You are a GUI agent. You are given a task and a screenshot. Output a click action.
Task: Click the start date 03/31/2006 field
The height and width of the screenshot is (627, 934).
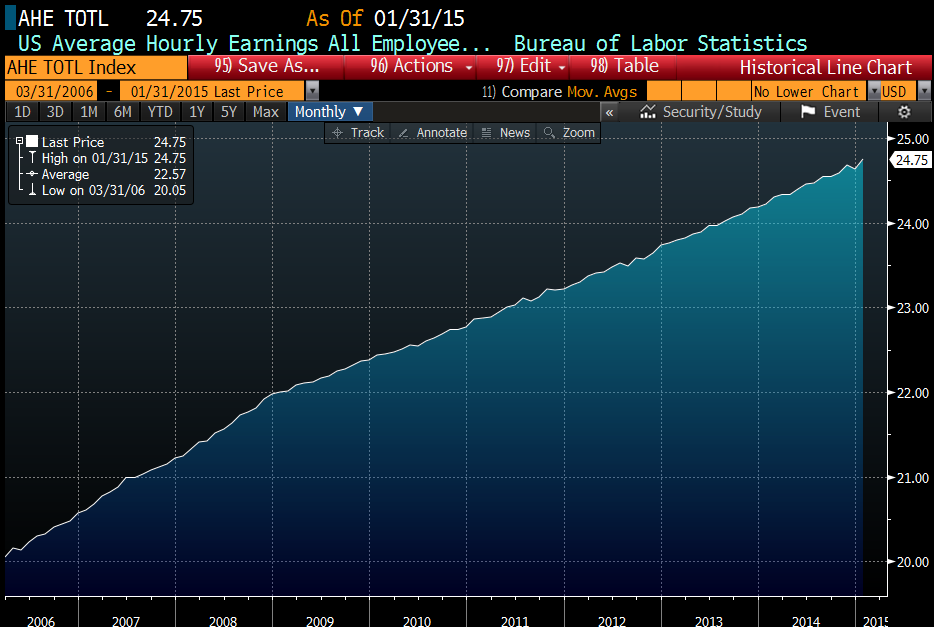coord(50,91)
